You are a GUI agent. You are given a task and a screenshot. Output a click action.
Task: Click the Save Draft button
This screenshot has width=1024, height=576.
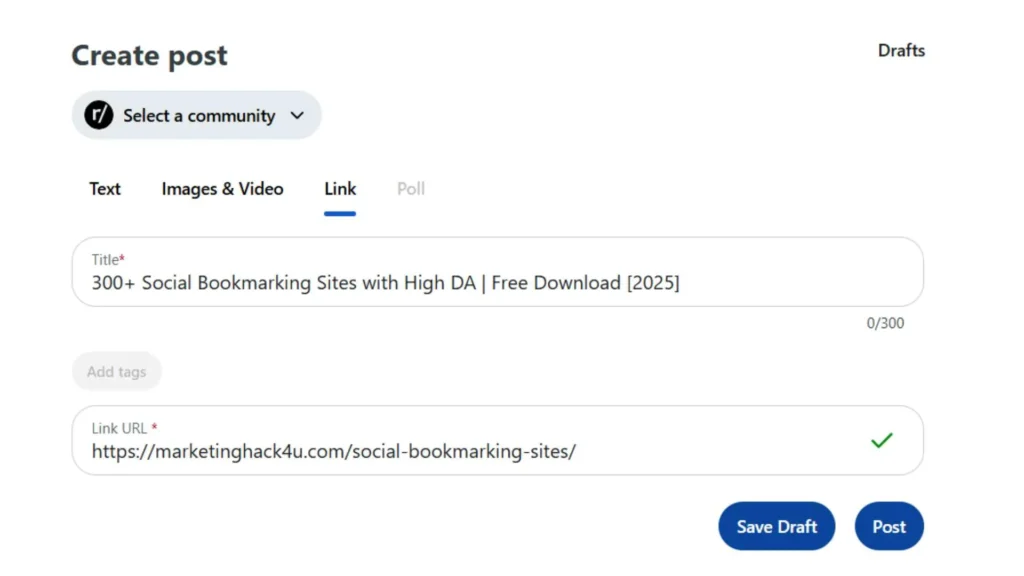(x=776, y=525)
